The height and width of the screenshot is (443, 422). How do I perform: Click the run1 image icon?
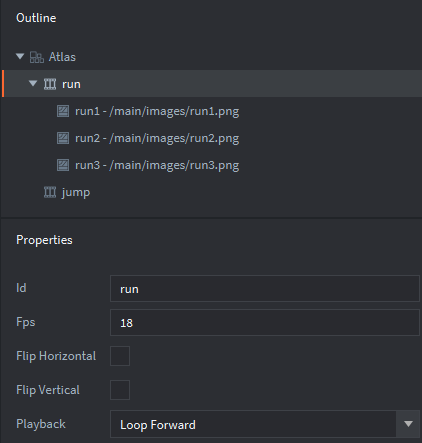point(63,111)
